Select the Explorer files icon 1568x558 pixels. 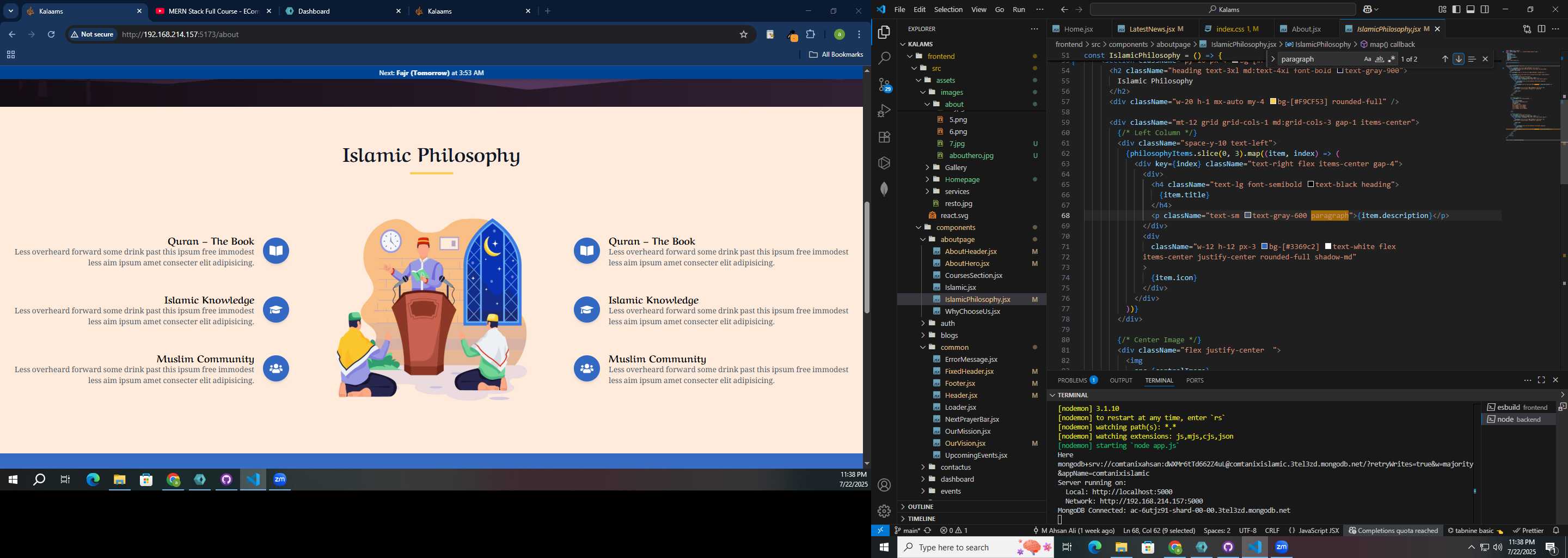tap(884, 32)
